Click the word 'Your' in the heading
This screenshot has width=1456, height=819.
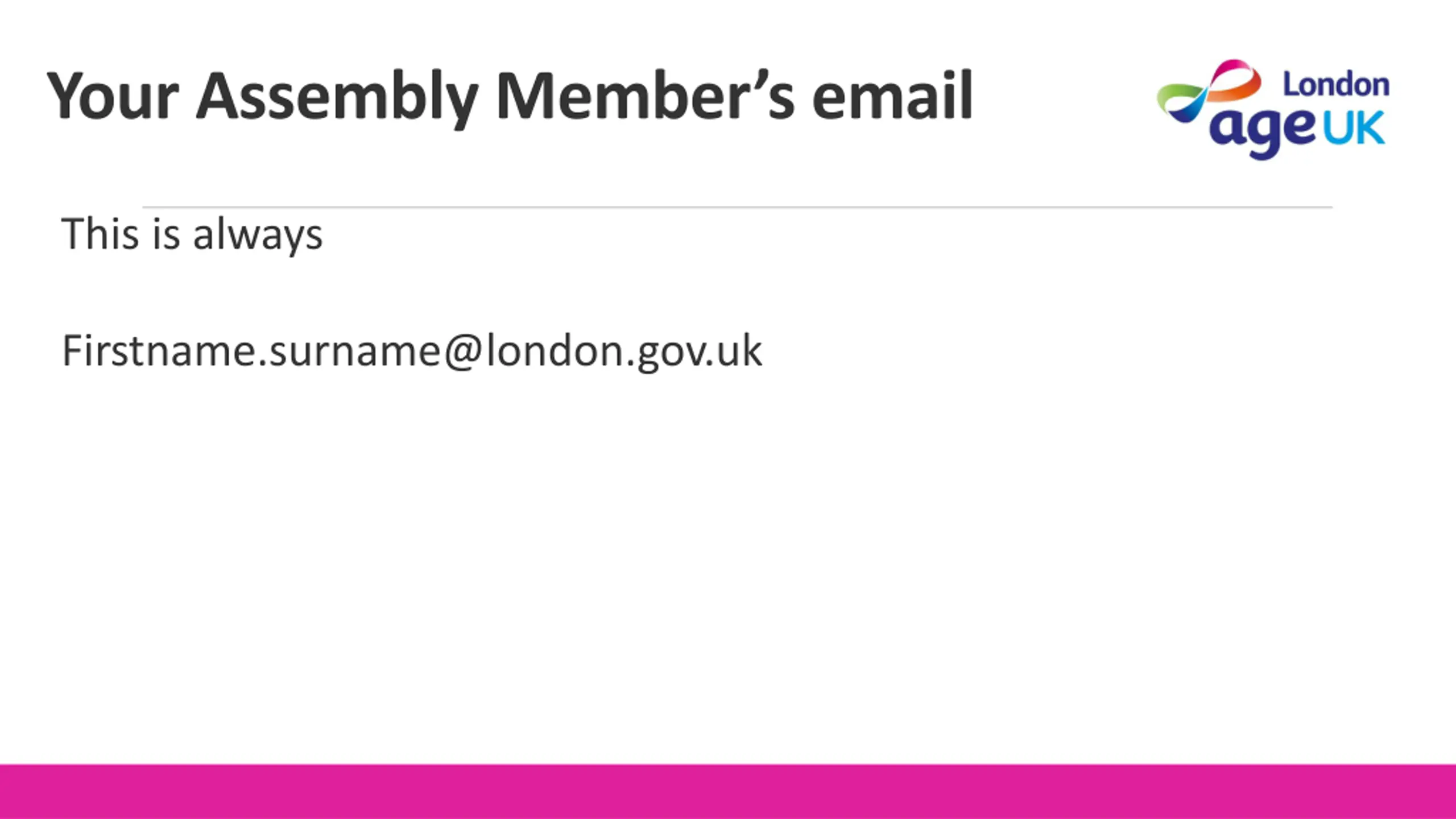113,96
